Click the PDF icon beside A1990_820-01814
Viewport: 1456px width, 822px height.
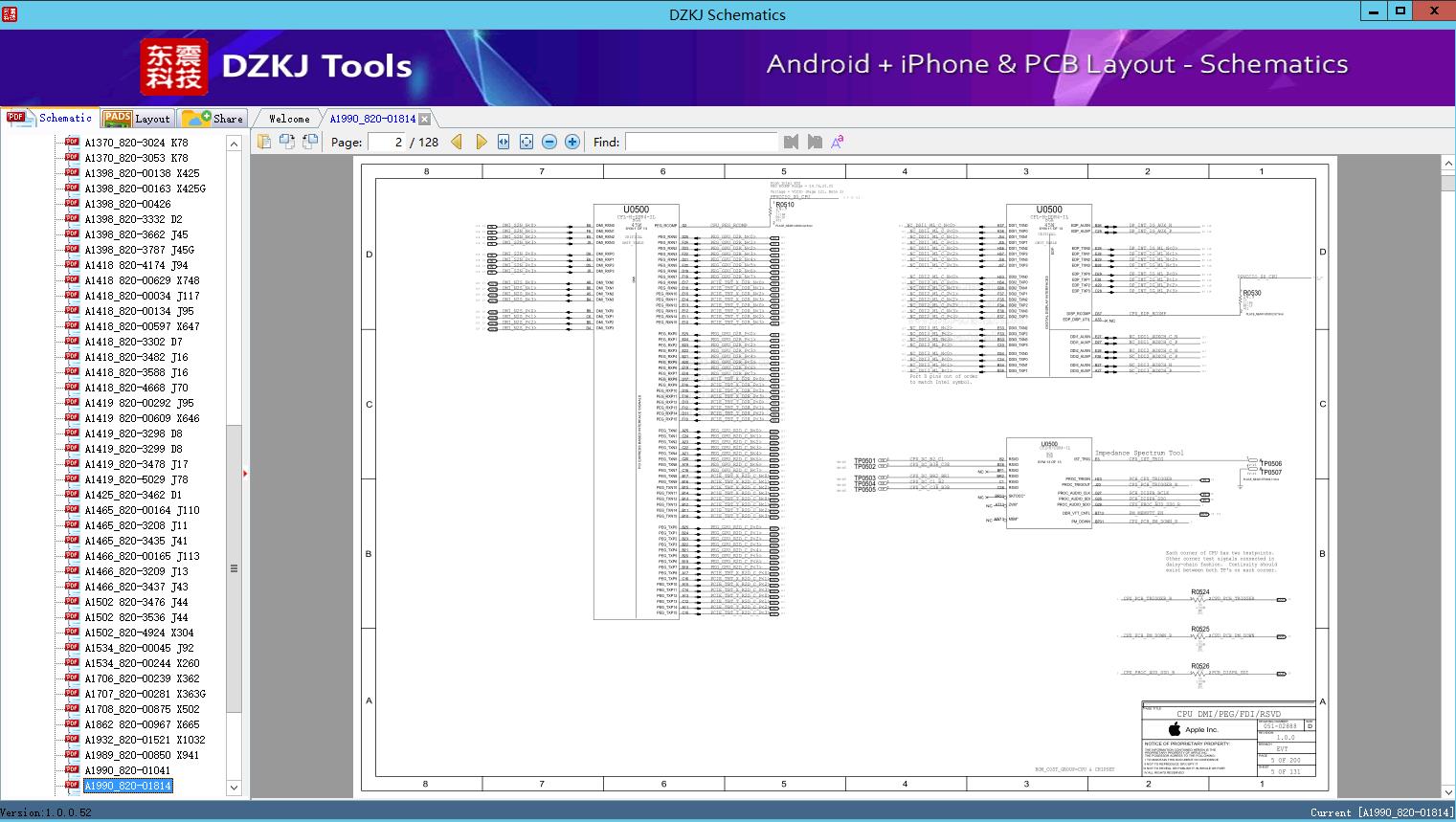(x=72, y=786)
